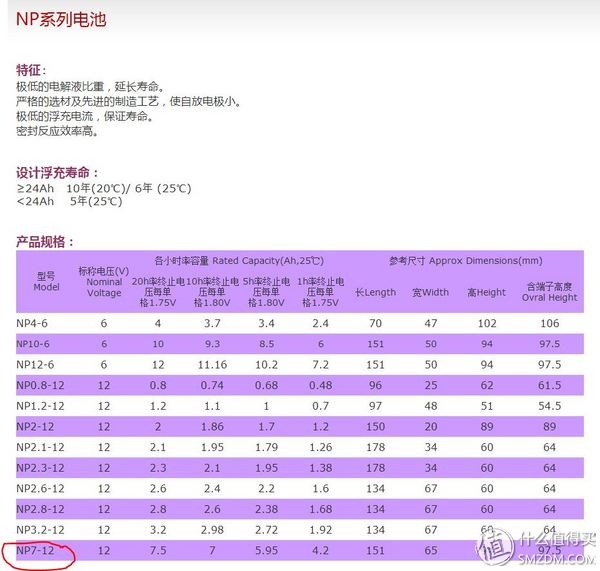Click the '65' width in the NP7-12 row

(x=431, y=551)
